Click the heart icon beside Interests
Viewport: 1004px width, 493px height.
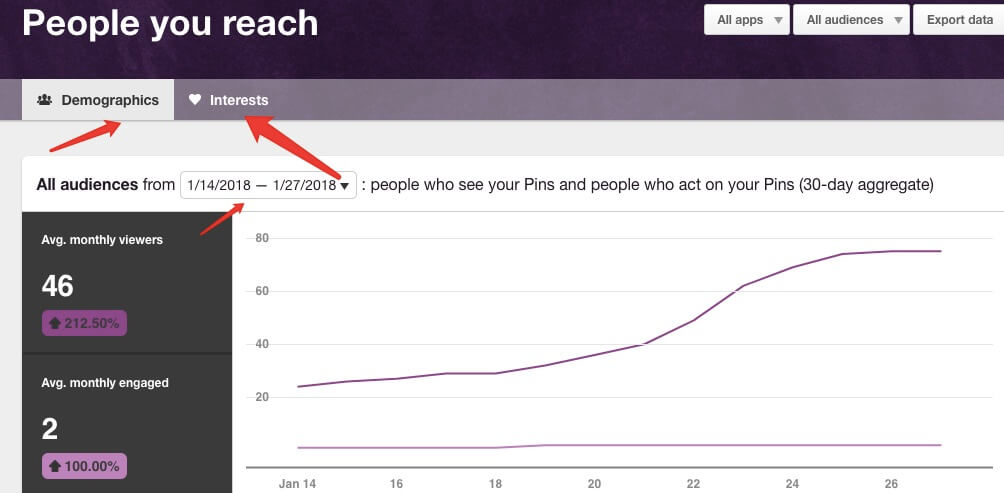tap(195, 100)
